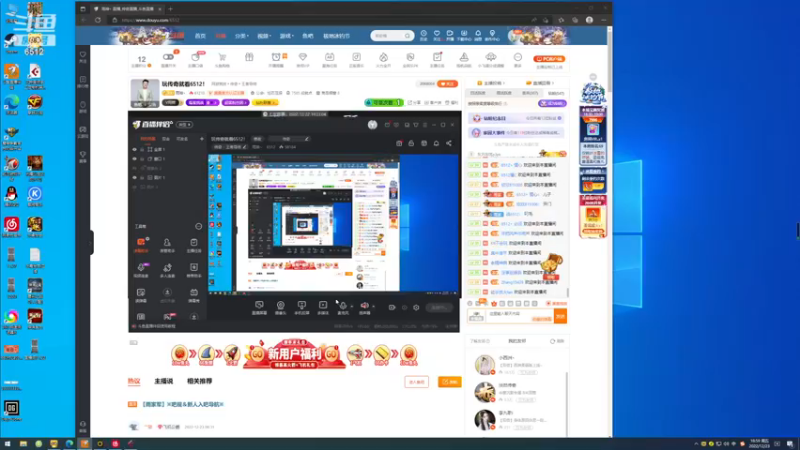Expand the 主播印象 section above chat
The height and width of the screenshot is (450, 800).
(x=490, y=83)
